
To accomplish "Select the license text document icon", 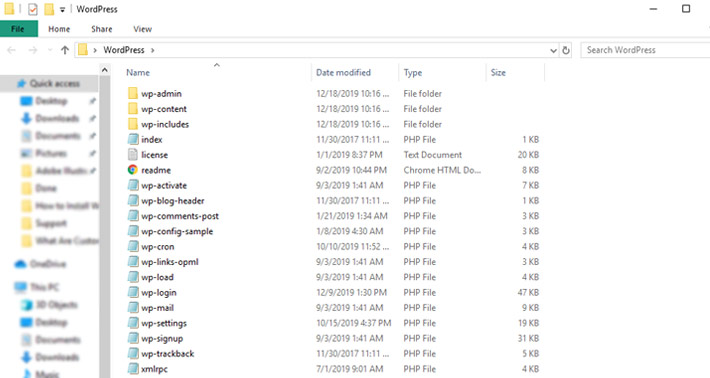I will click(133, 155).
